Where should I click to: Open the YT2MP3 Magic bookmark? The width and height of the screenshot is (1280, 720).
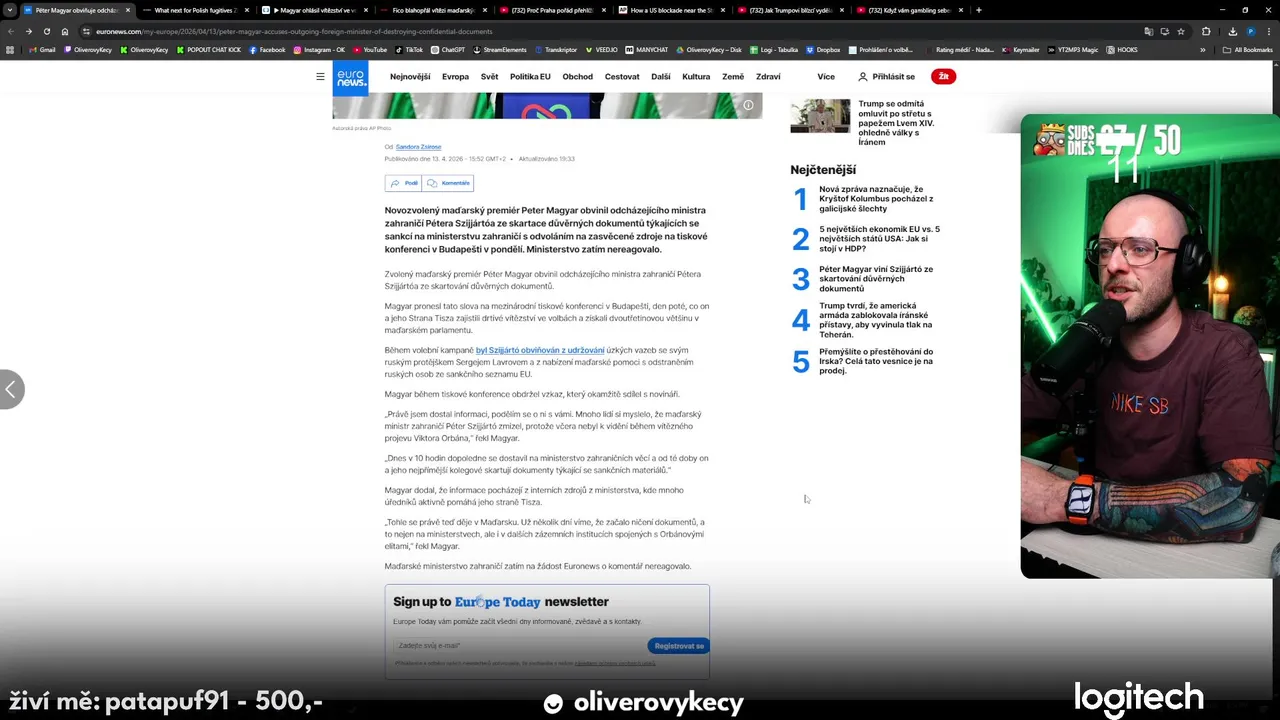click(x=1072, y=49)
